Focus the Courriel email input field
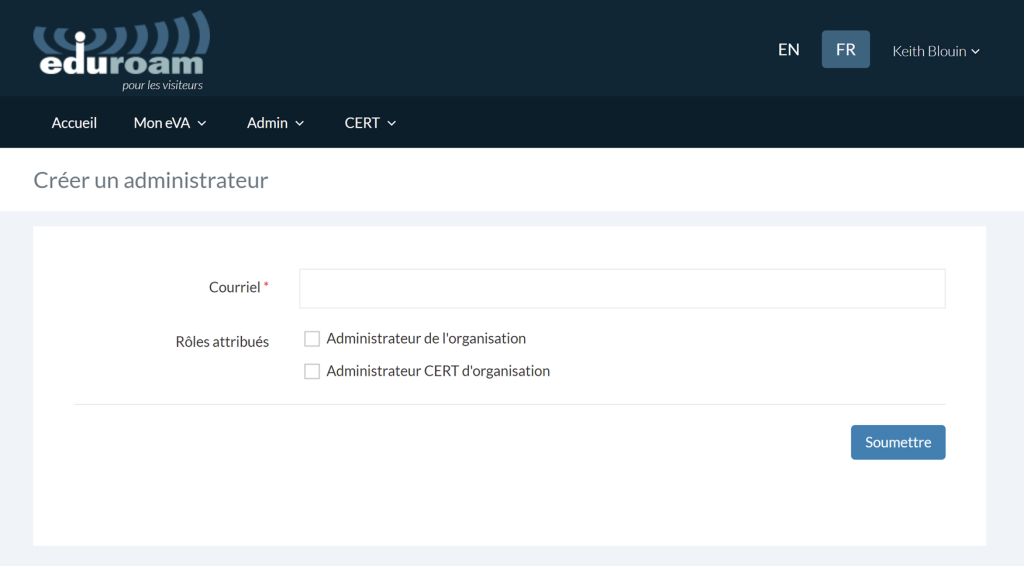1024x566 pixels. point(622,288)
